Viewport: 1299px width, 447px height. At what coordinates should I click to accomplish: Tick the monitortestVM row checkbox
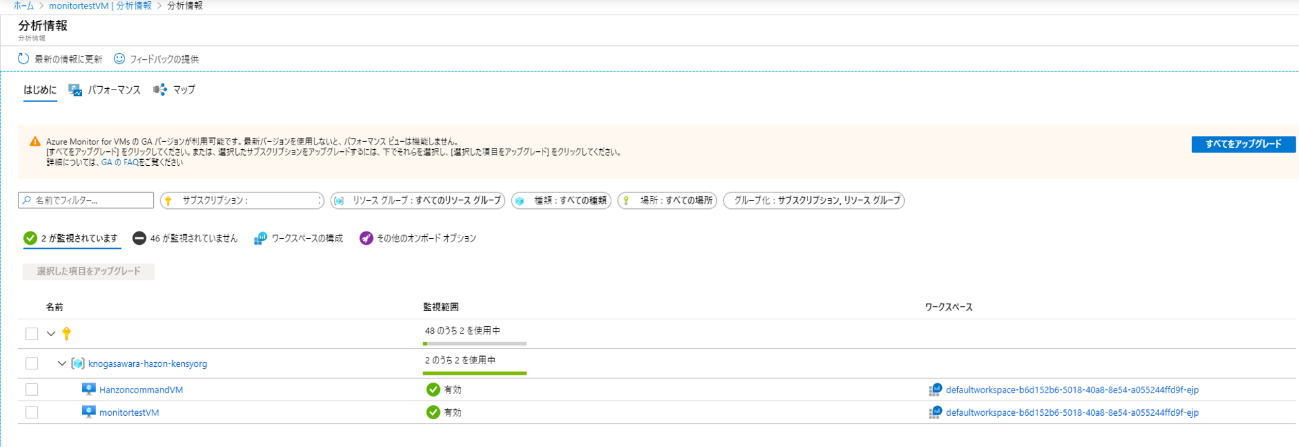(32, 412)
